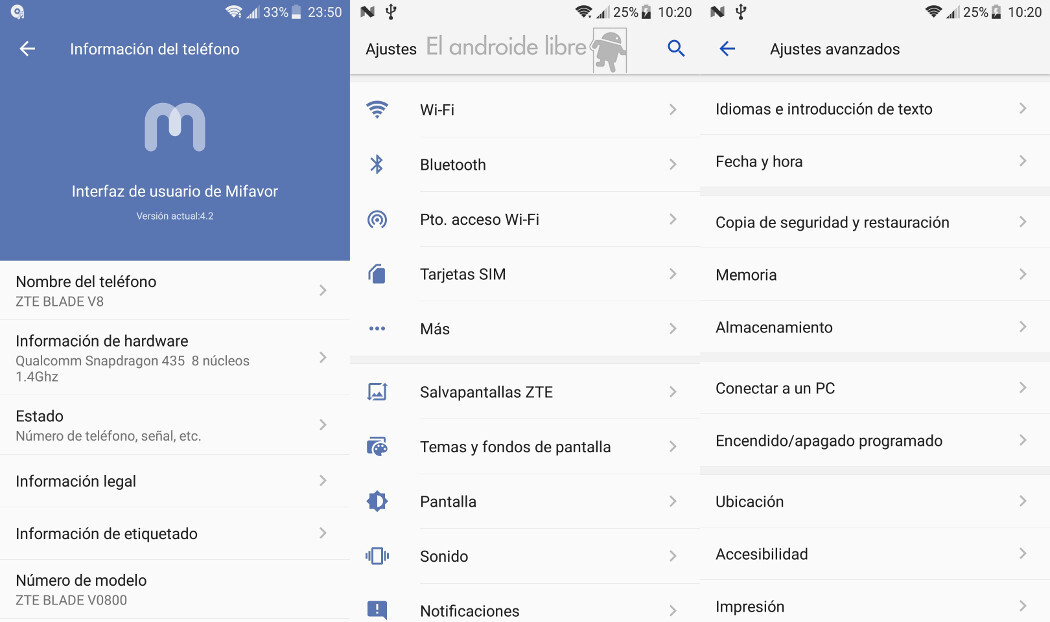Open Nombre del teléfono chevron
The height and width of the screenshot is (622, 1050).
[323, 291]
